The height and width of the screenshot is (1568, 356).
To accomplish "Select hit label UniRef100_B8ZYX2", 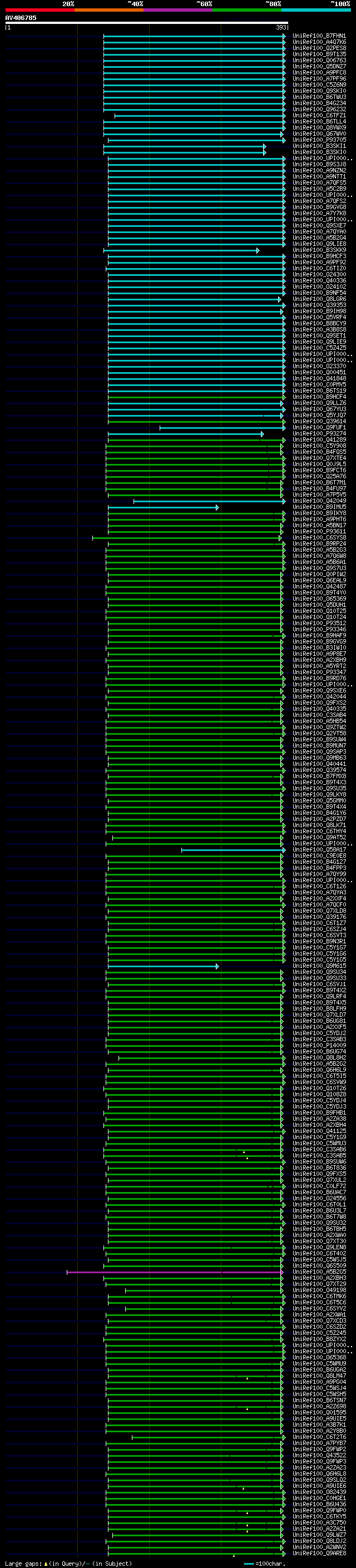I will pos(319,1340).
